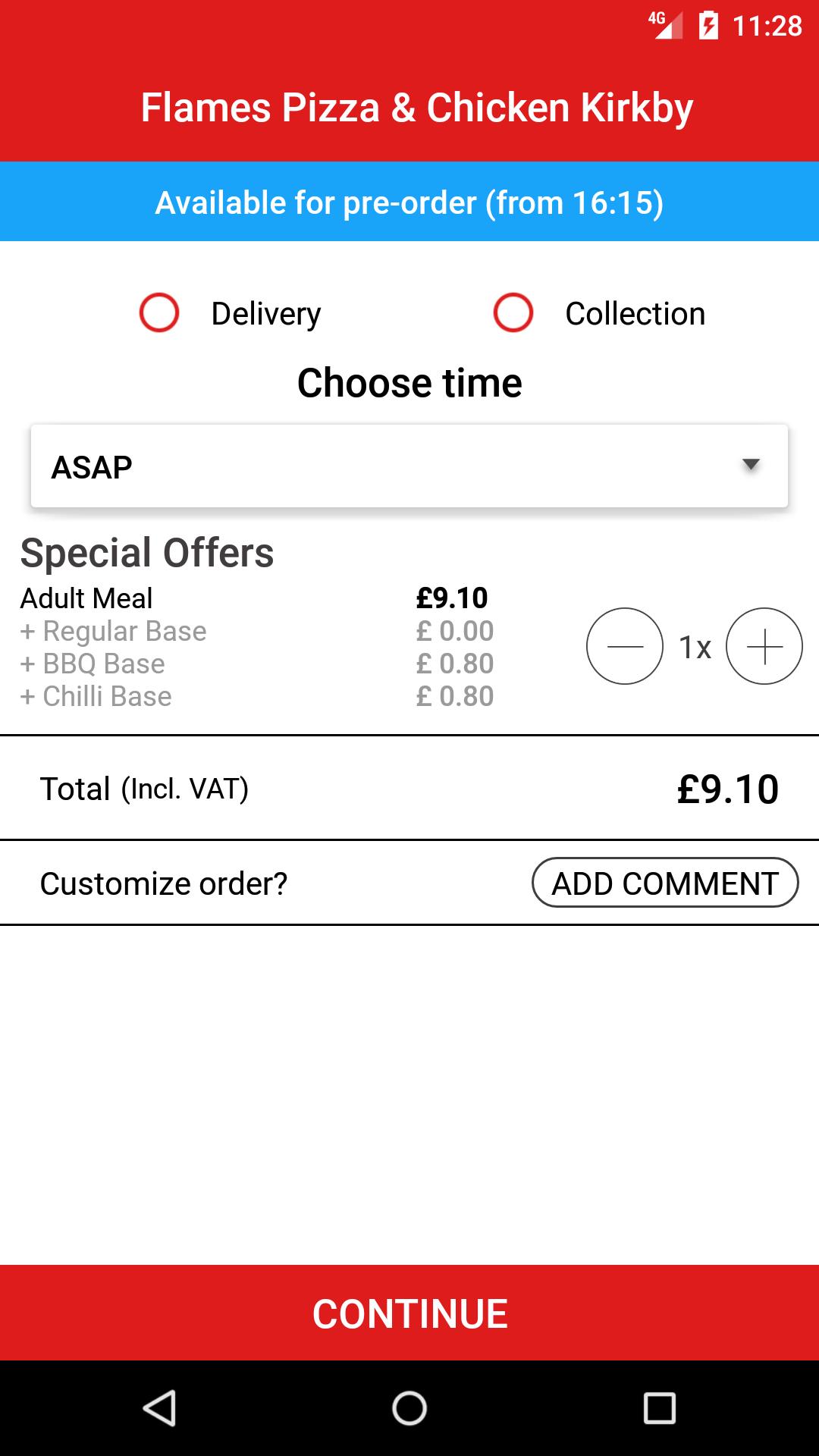
Task: Decrease Adult Meal quantity with minus icon
Action: (x=625, y=646)
